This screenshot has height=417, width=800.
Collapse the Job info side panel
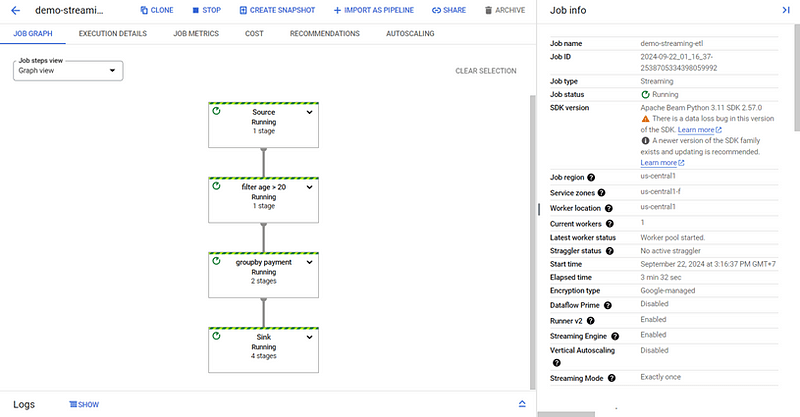pos(786,10)
